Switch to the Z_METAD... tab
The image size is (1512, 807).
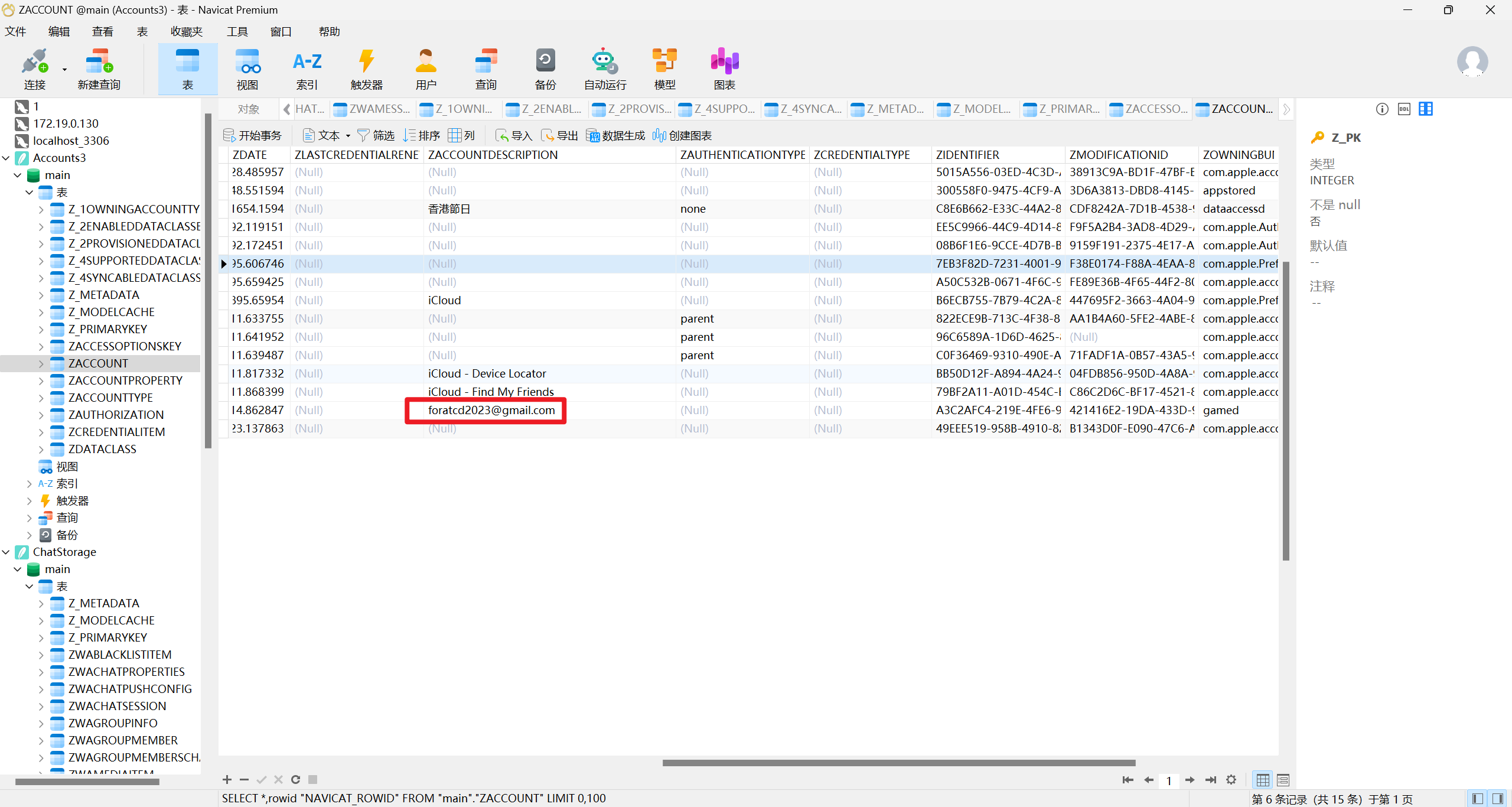tap(889, 109)
